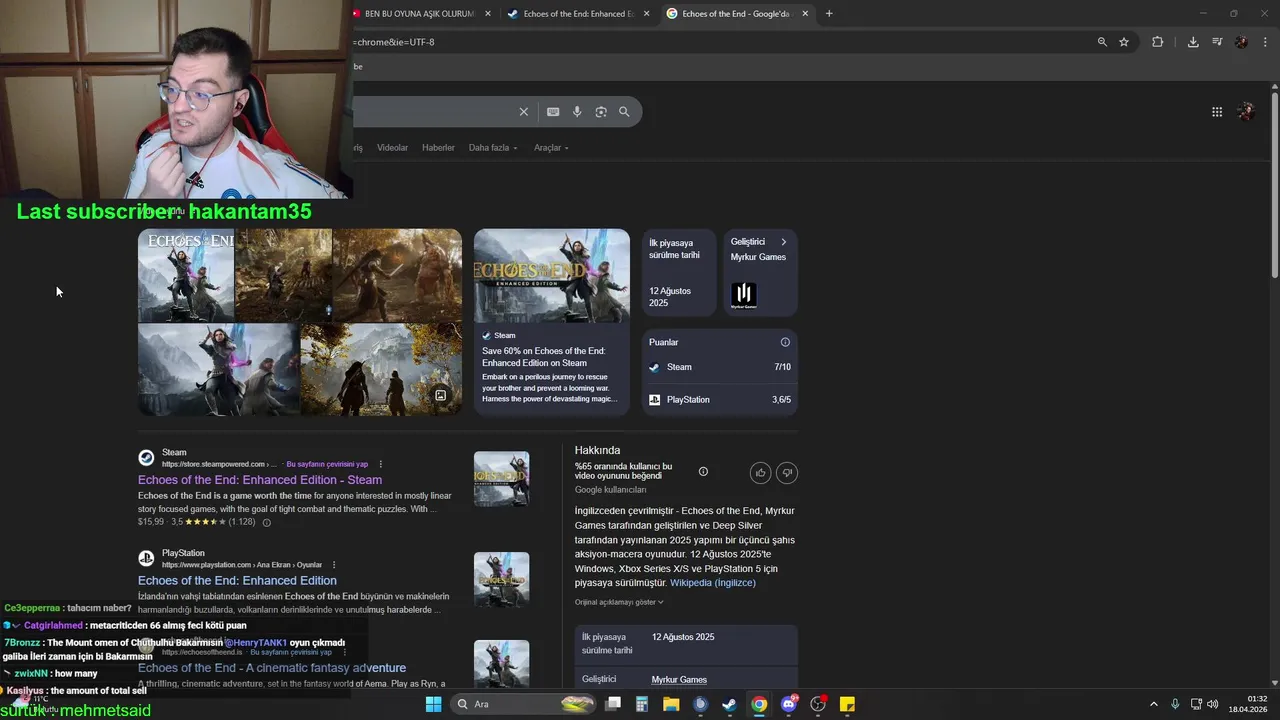The image size is (1280, 720).
Task: Like the game with thumbs up
Action: (x=761, y=473)
